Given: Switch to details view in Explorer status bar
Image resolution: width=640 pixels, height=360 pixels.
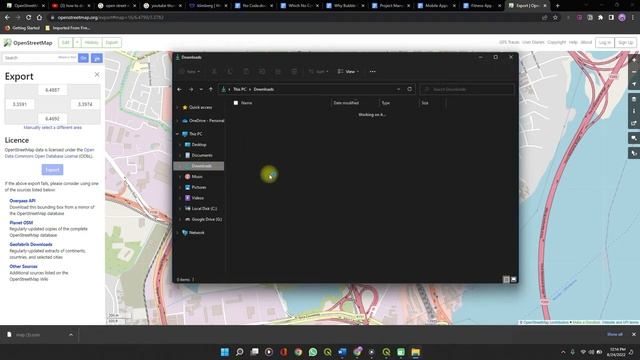Looking at the screenshot, I should coord(506,280).
